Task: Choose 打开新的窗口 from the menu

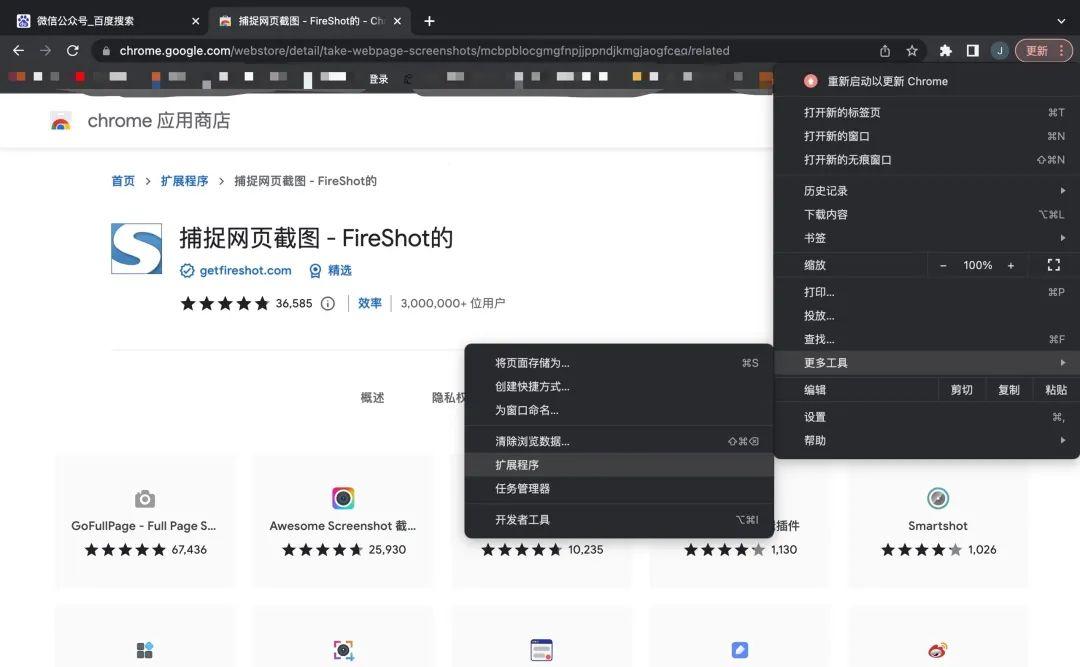Action: tap(927, 136)
